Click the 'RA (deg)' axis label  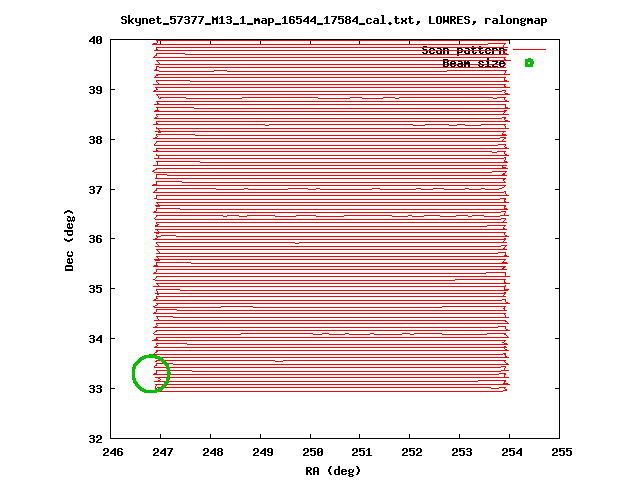point(333,471)
